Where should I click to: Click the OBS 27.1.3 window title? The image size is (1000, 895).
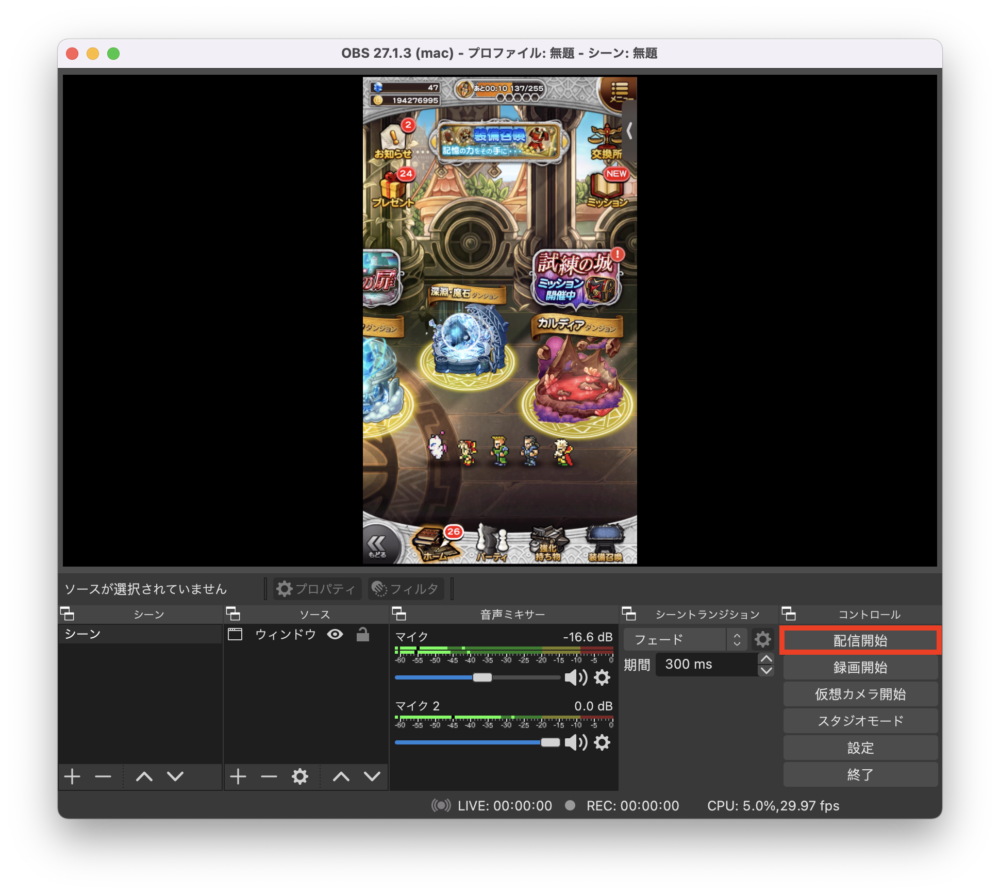(x=499, y=53)
